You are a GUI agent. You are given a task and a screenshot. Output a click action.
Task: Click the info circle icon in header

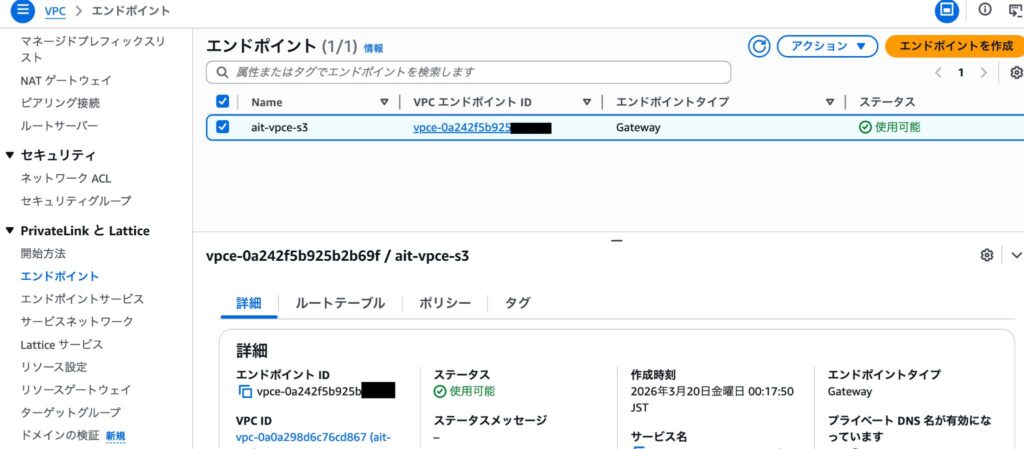(985, 11)
